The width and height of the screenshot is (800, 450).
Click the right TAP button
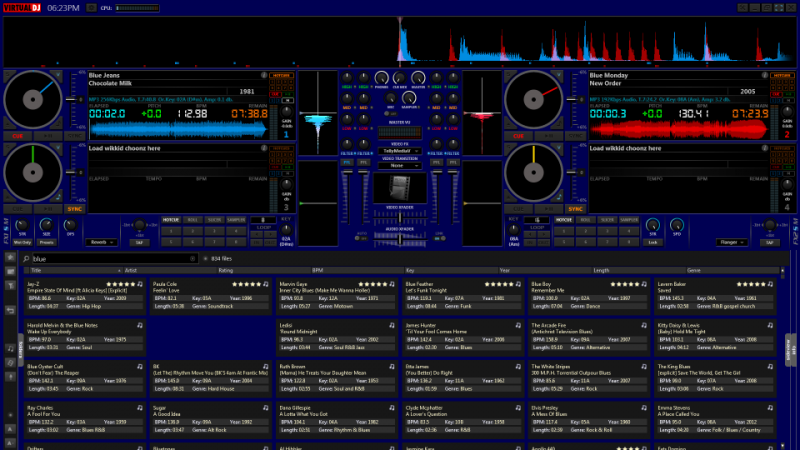point(770,243)
